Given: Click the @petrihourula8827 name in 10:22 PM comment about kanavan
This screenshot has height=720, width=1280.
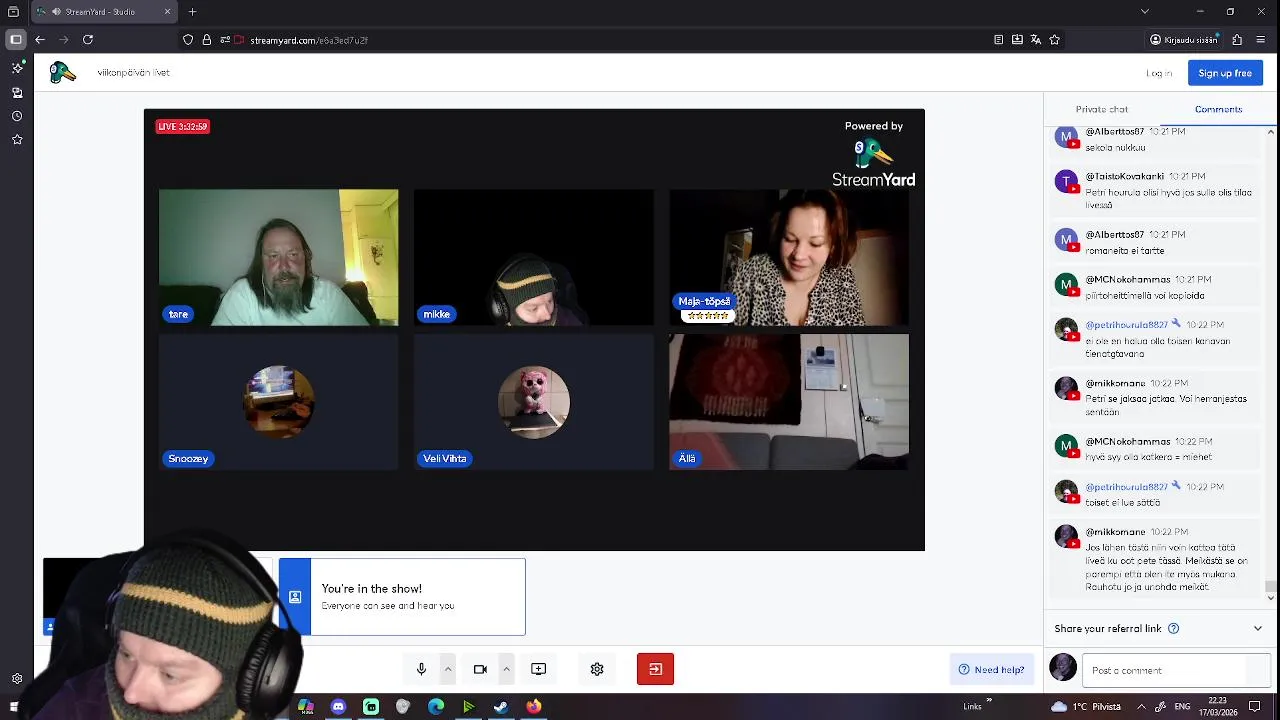Looking at the screenshot, I should 1126,325.
